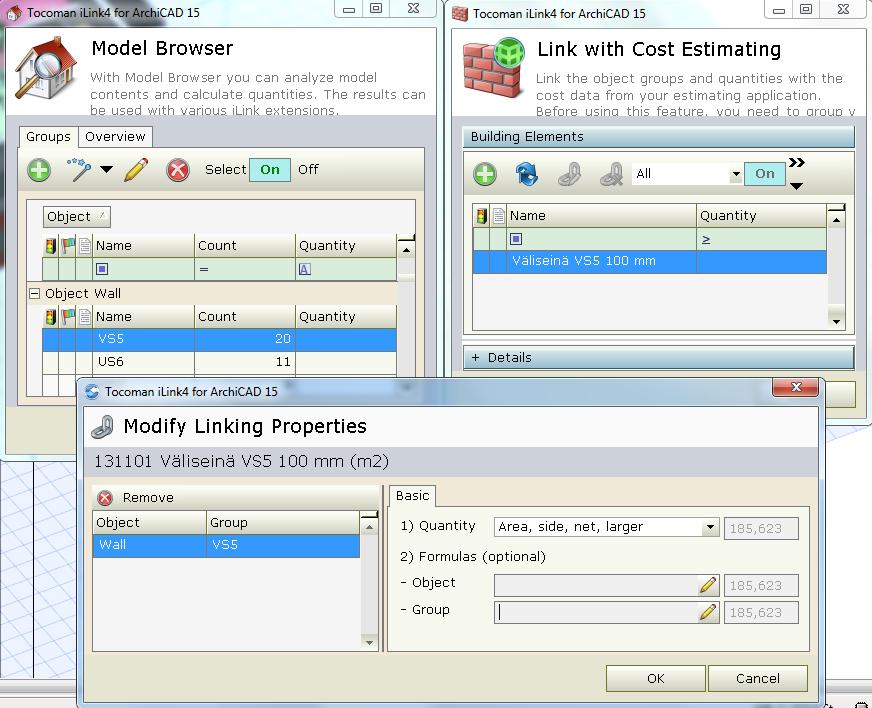Click the equals filter in Count column

(204, 269)
